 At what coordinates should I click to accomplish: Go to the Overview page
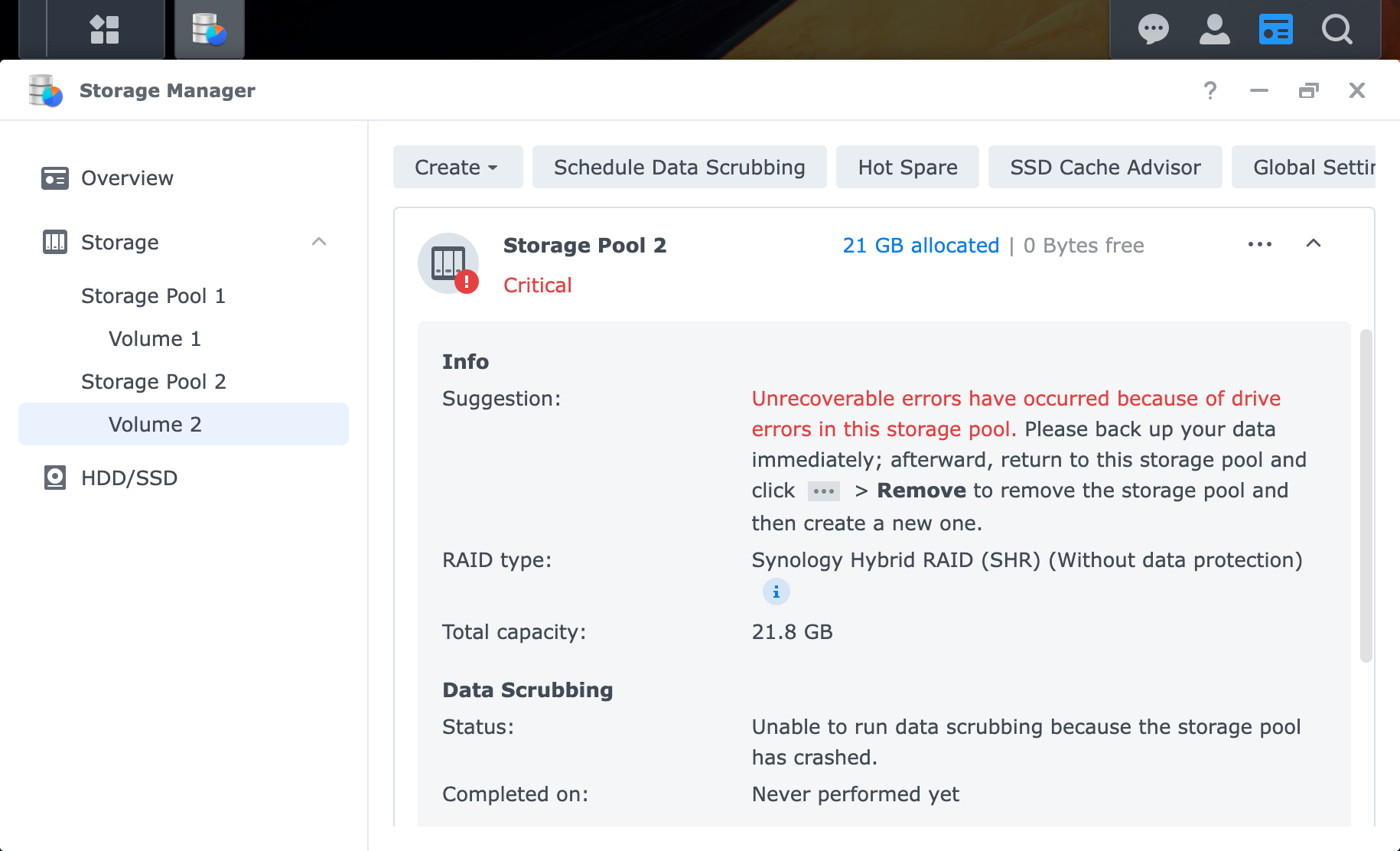127,178
